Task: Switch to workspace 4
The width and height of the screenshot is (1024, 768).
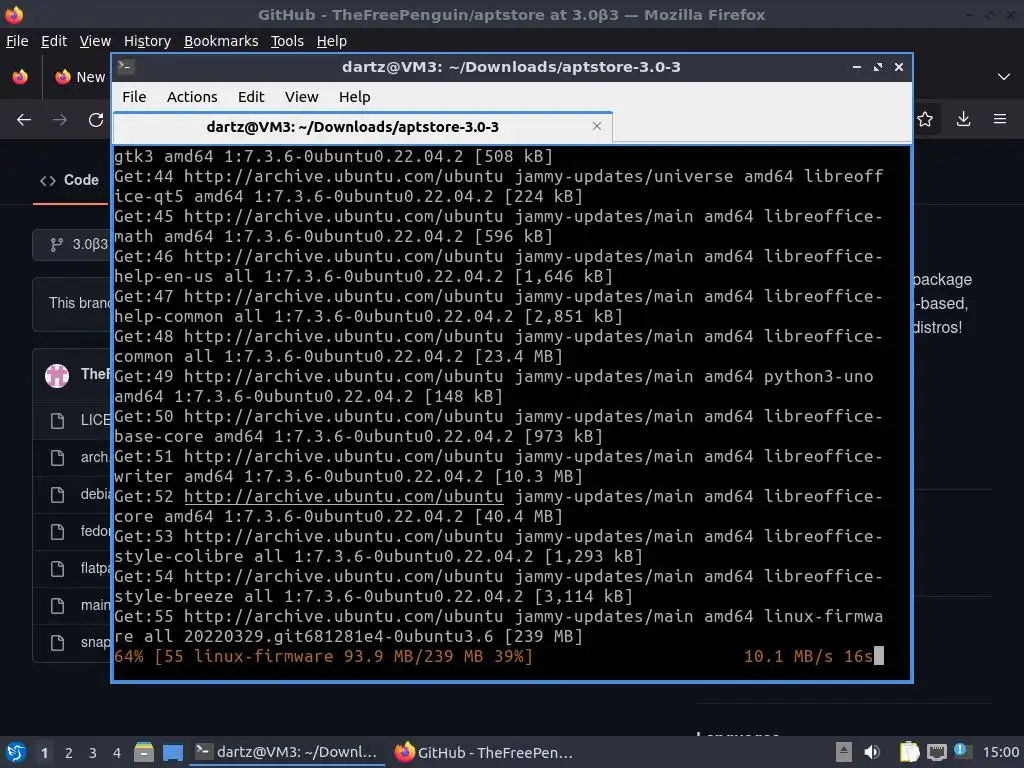Action: [x=116, y=753]
